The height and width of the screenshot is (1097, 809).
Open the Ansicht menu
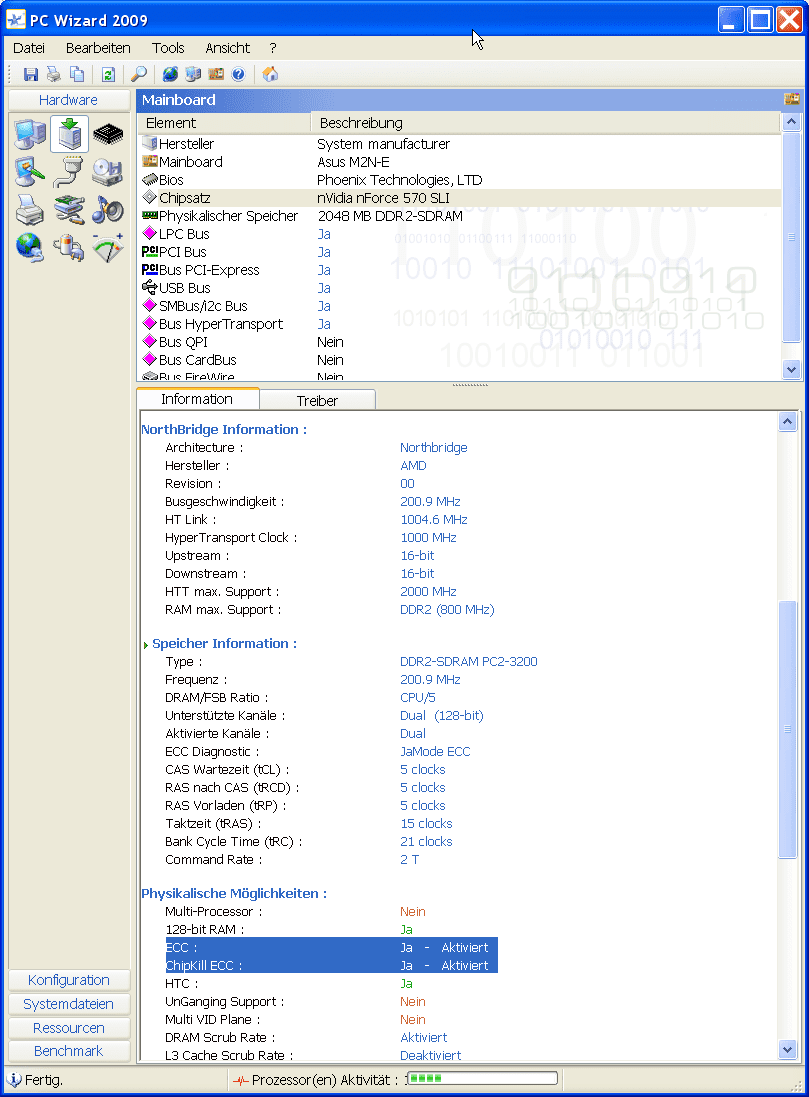pos(227,48)
